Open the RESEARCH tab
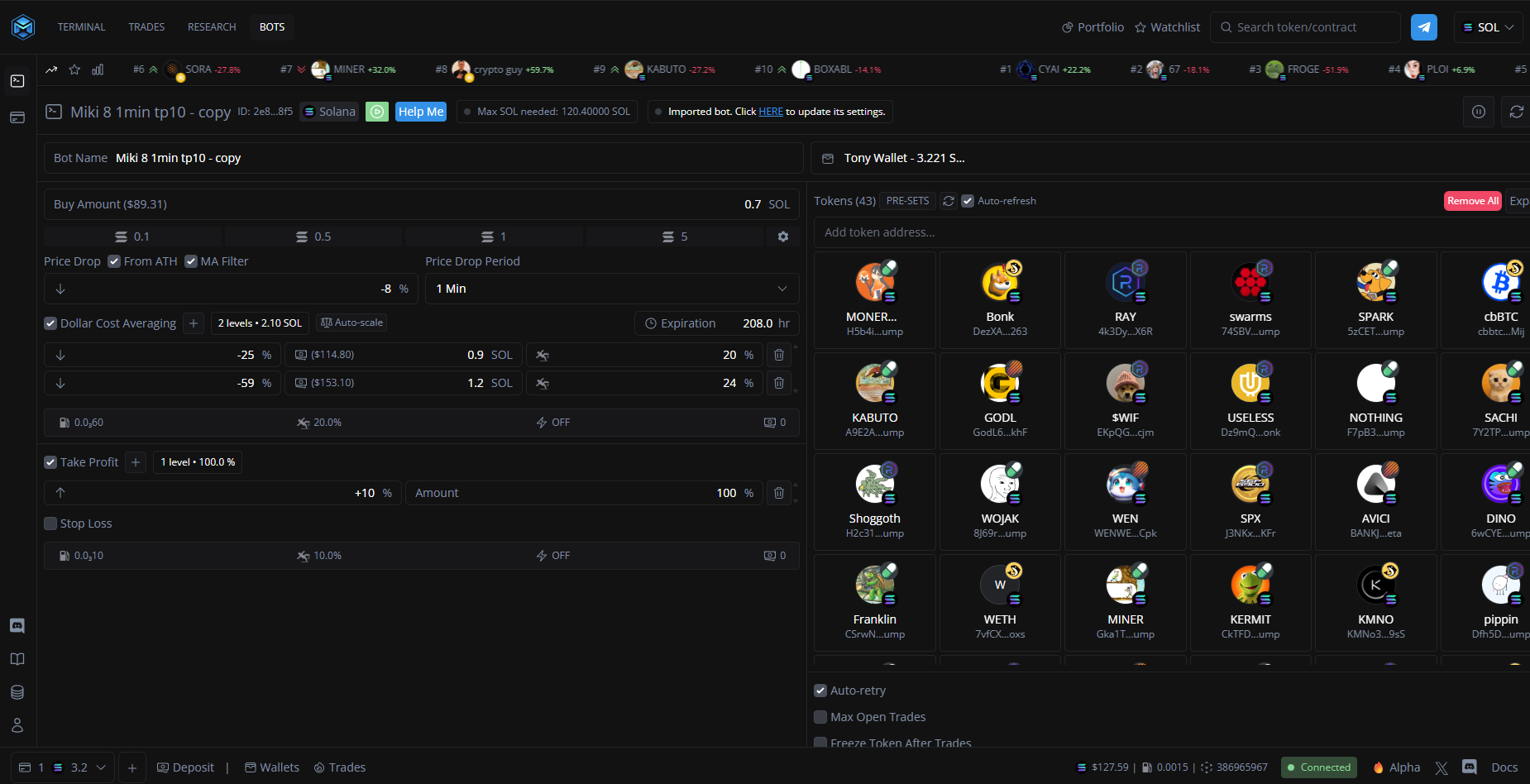This screenshot has width=1530, height=784. coord(212,27)
